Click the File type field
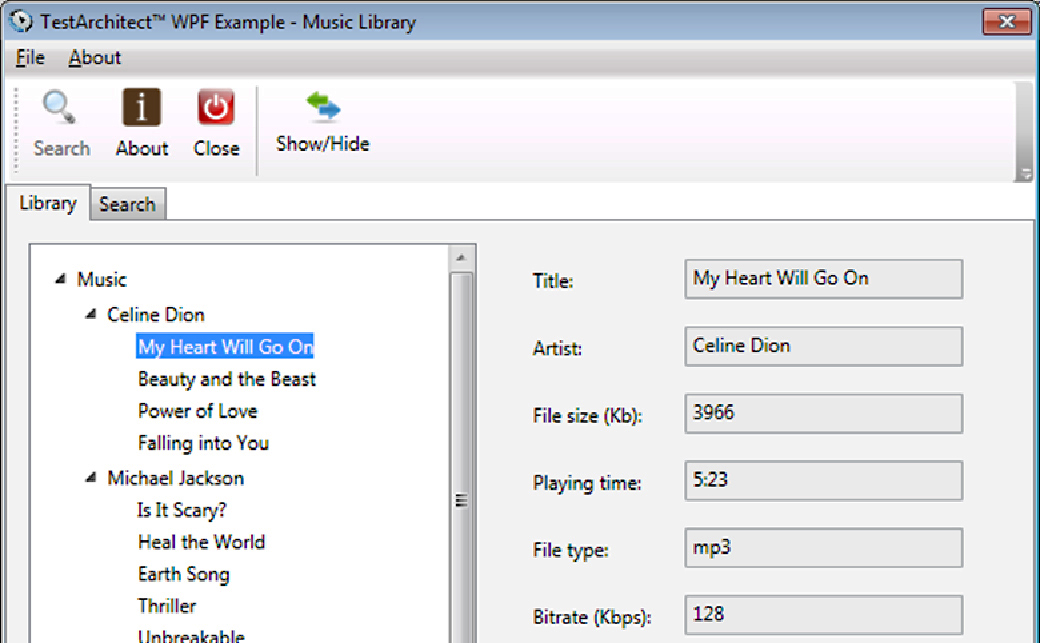The width and height of the screenshot is (1040, 643). (823, 547)
